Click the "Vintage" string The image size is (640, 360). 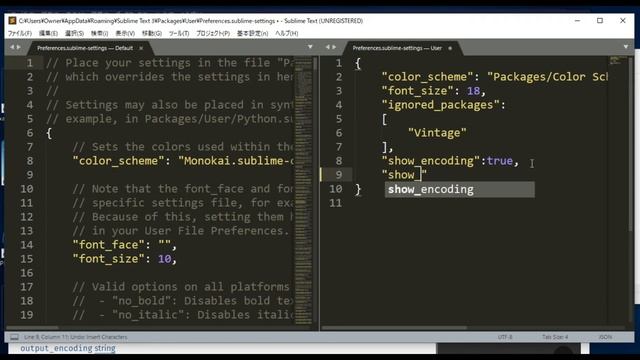(437, 133)
